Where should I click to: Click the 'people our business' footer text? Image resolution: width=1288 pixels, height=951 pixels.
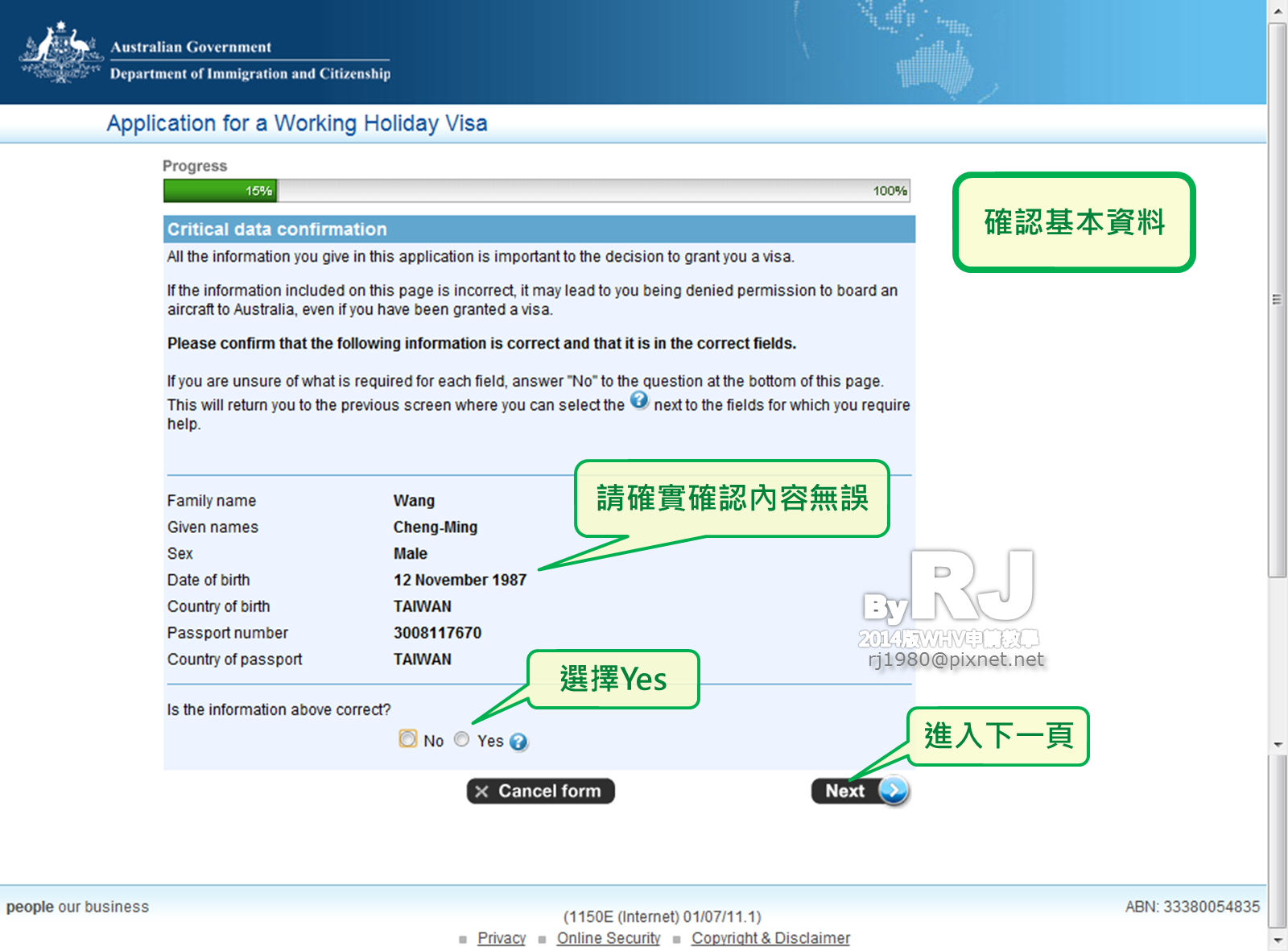[x=77, y=907]
